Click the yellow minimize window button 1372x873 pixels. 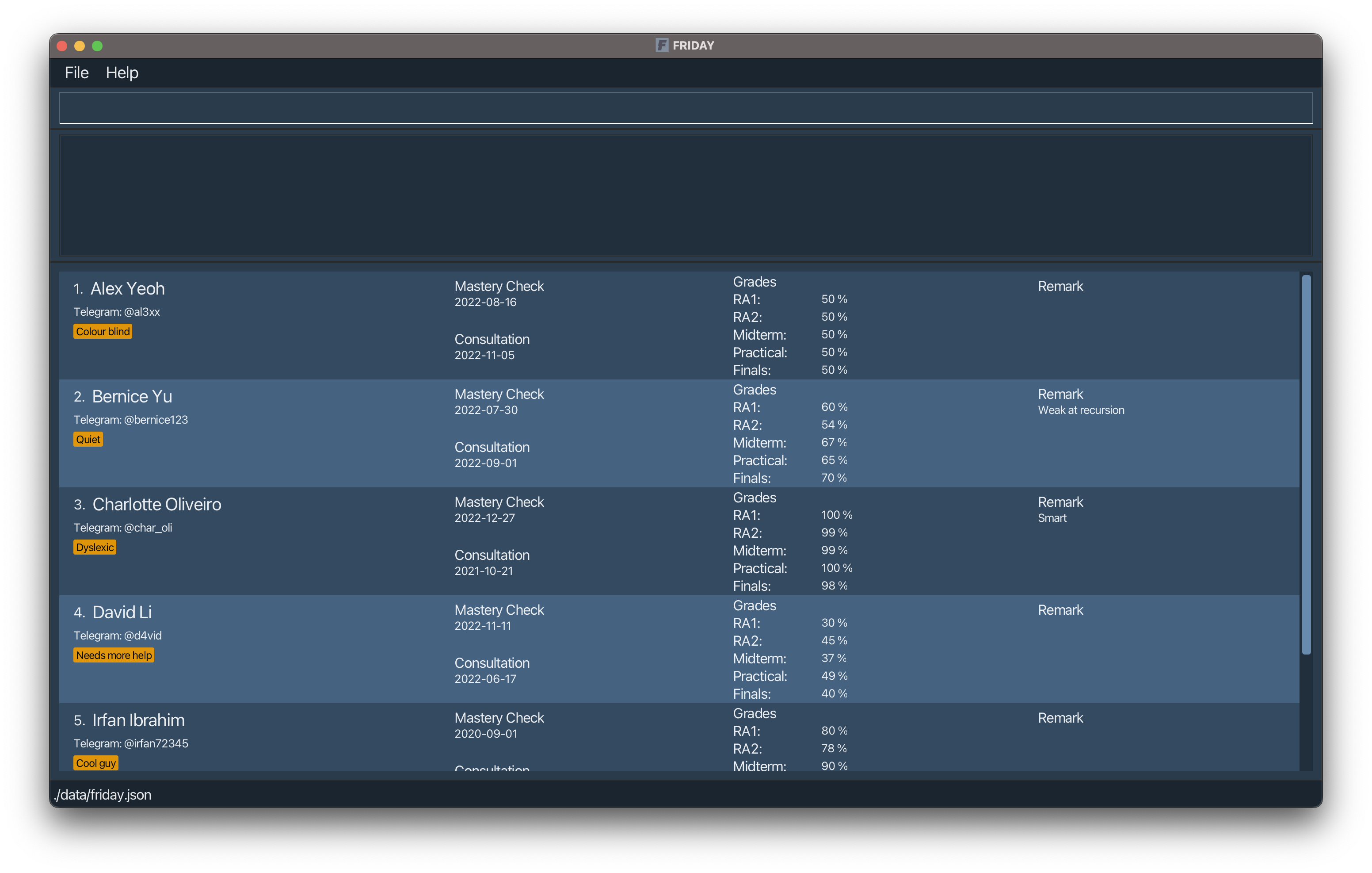click(x=80, y=46)
